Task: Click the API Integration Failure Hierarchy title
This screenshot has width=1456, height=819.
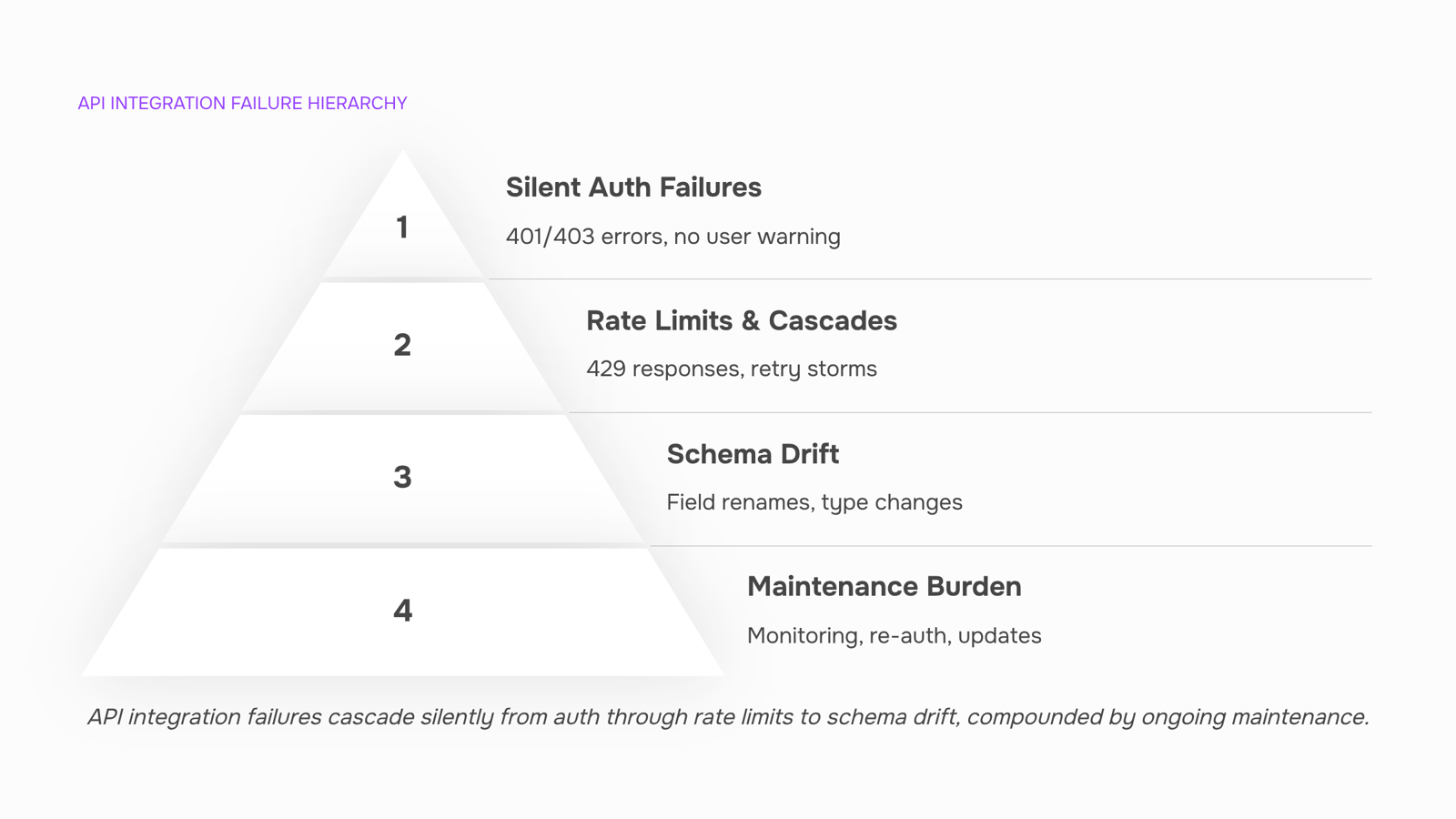Action: [242, 103]
